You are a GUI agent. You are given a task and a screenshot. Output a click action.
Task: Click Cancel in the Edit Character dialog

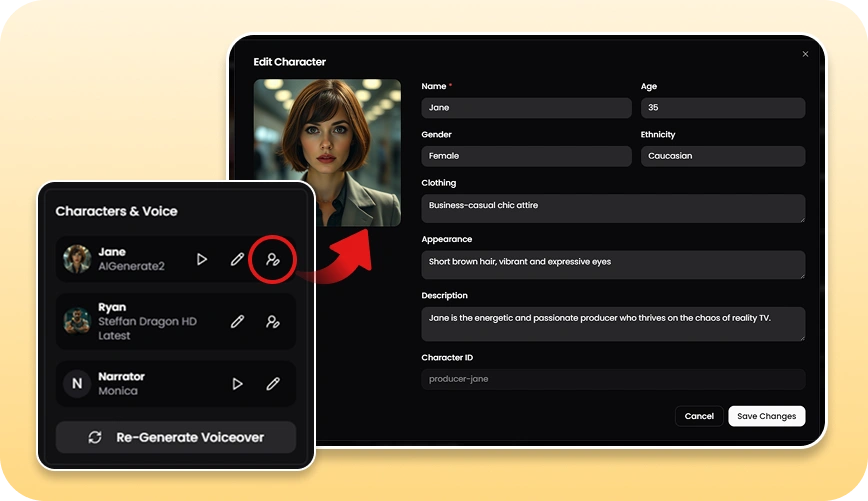pyautogui.click(x=699, y=416)
